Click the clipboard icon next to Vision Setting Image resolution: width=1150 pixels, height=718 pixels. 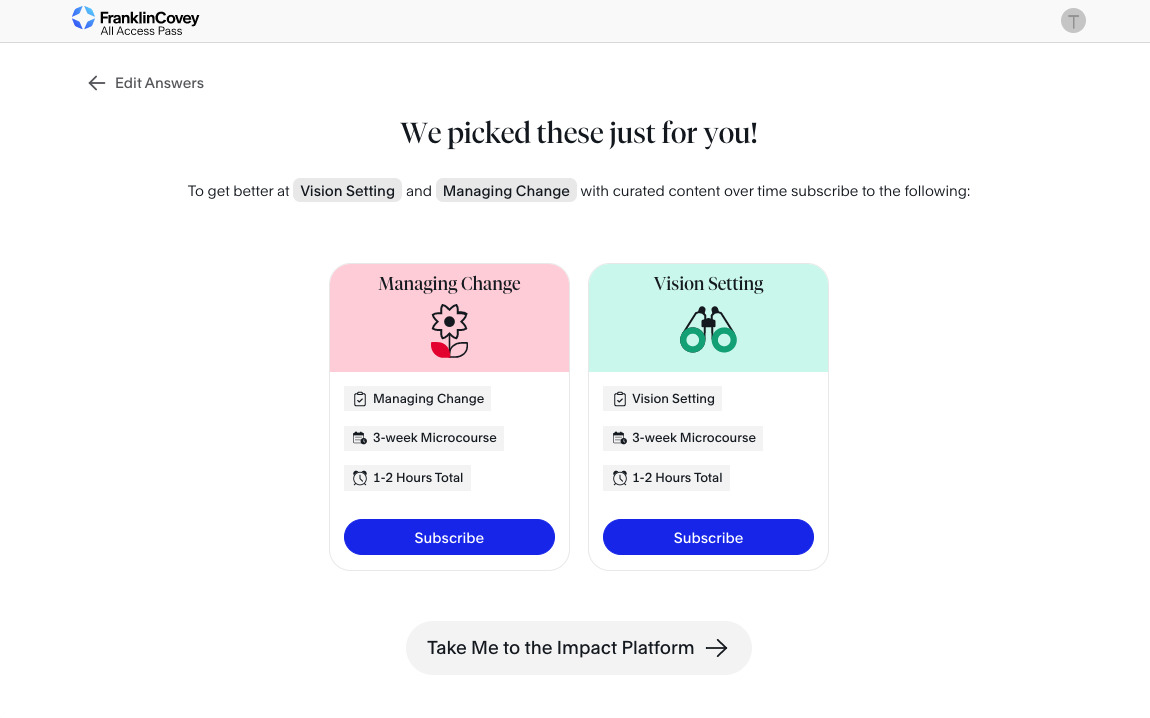pos(619,399)
